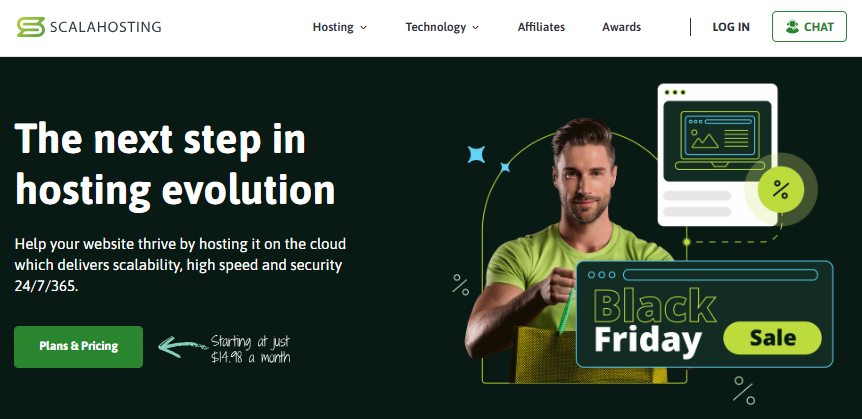Click the laptop illustration in browser mockup
This screenshot has width=862, height=419.
point(720,140)
